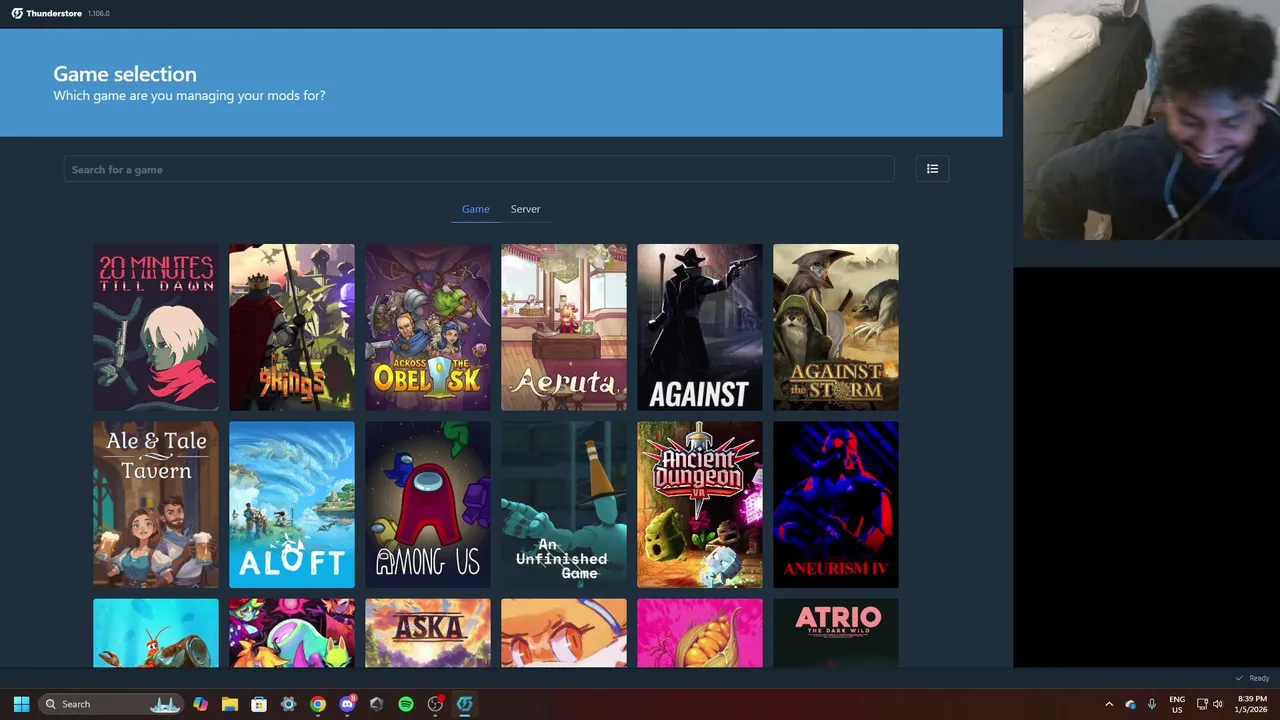Screen dimensions: 1280x720
Task: Choose the Aeruta game card
Action: click(x=564, y=327)
